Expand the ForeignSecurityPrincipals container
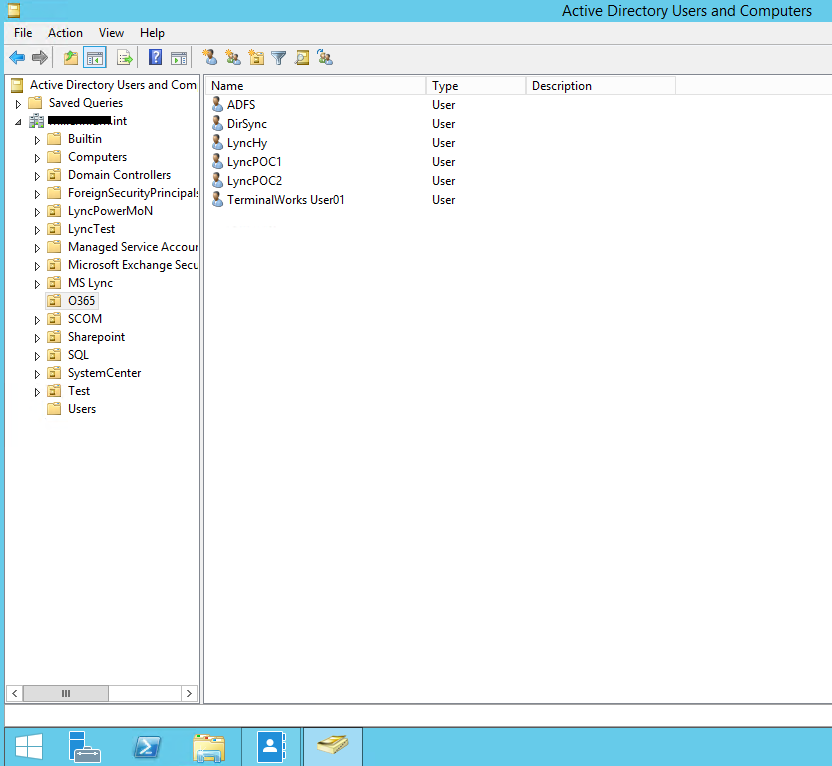Image resolution: width=832 pixels, height=766 pixels. (x=37, y=194)
